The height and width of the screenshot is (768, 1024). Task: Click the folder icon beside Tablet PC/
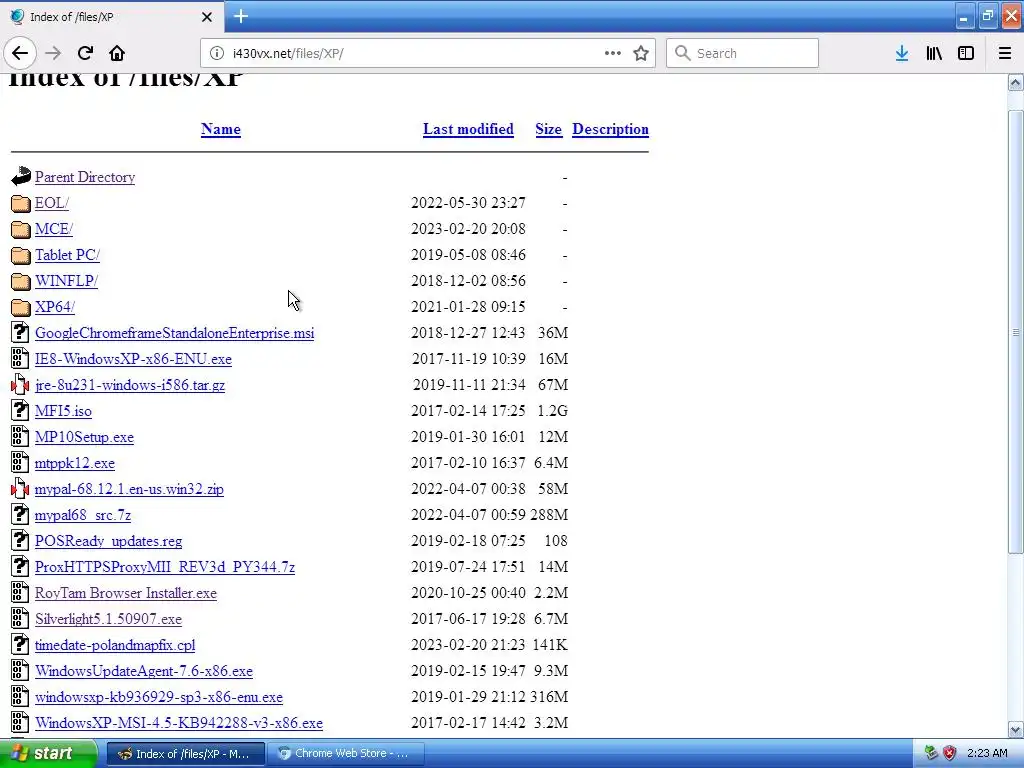[21, 255]
